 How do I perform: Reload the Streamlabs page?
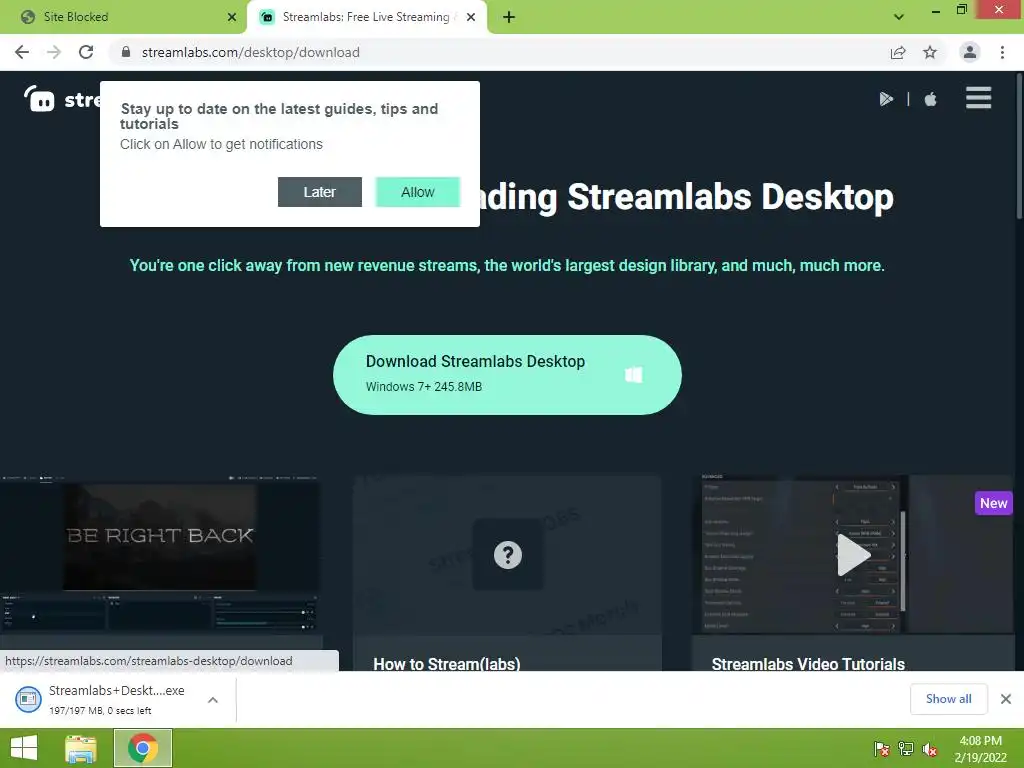pyautogui.click(x=86, y=52)
